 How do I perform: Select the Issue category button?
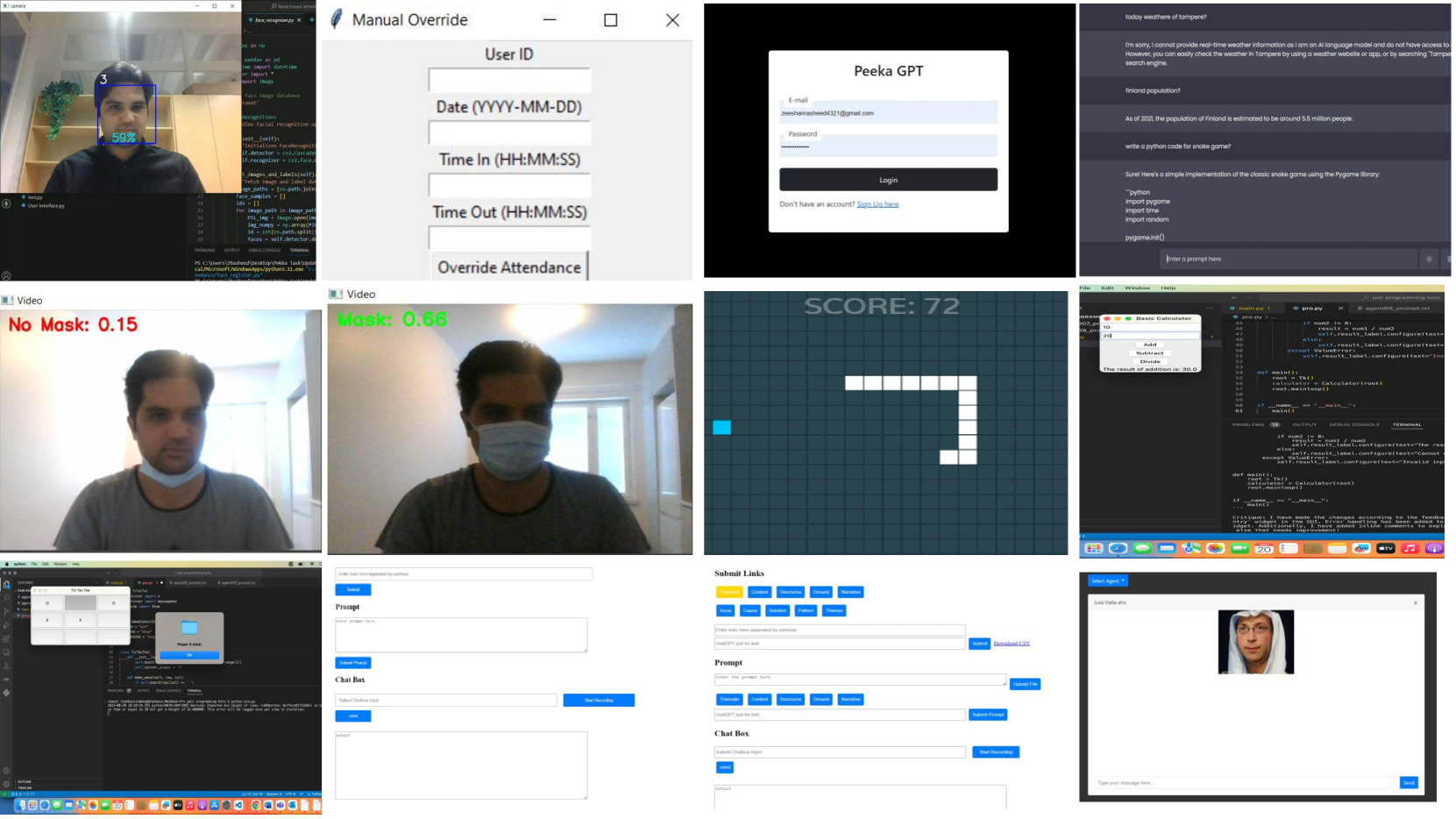(x=726, y=610)
